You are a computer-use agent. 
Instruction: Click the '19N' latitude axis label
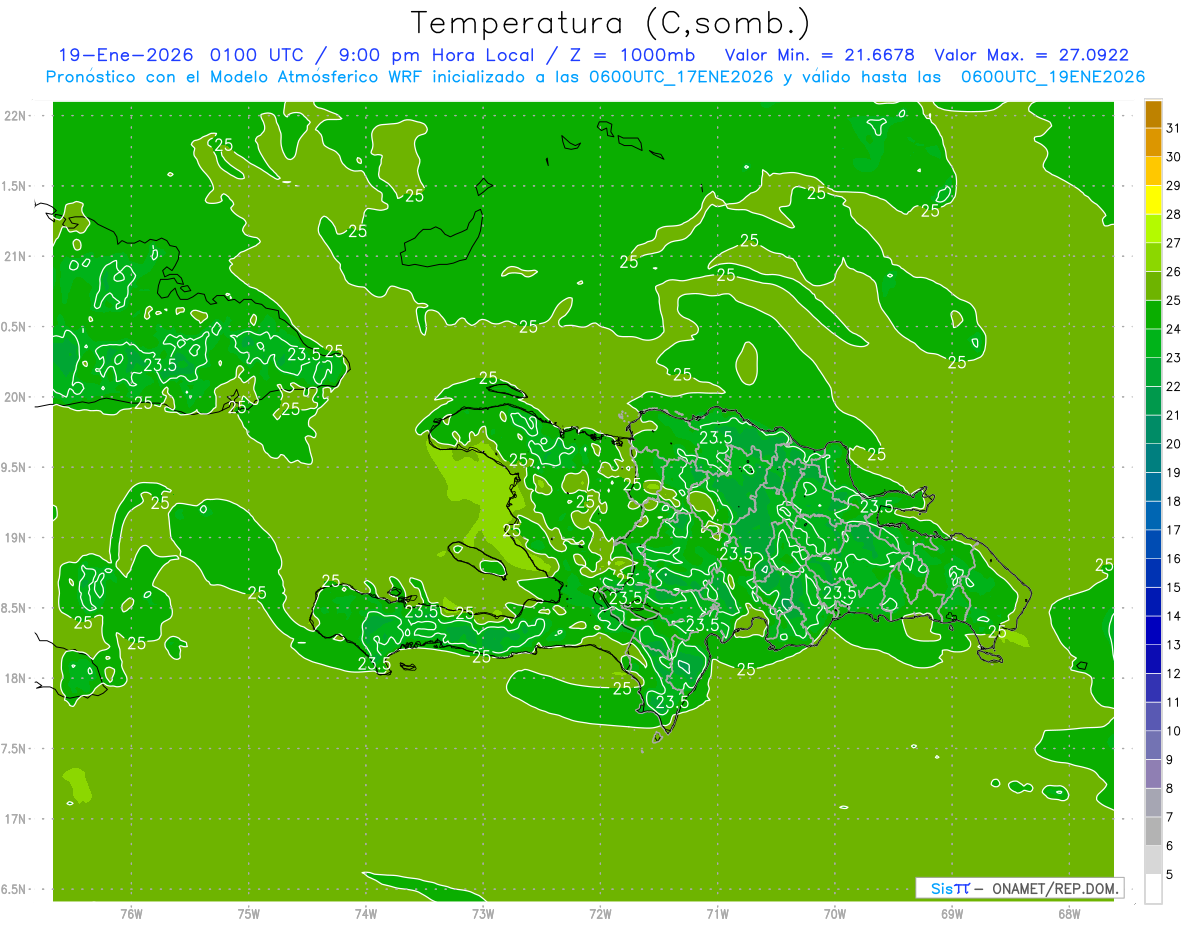point(15,538)
